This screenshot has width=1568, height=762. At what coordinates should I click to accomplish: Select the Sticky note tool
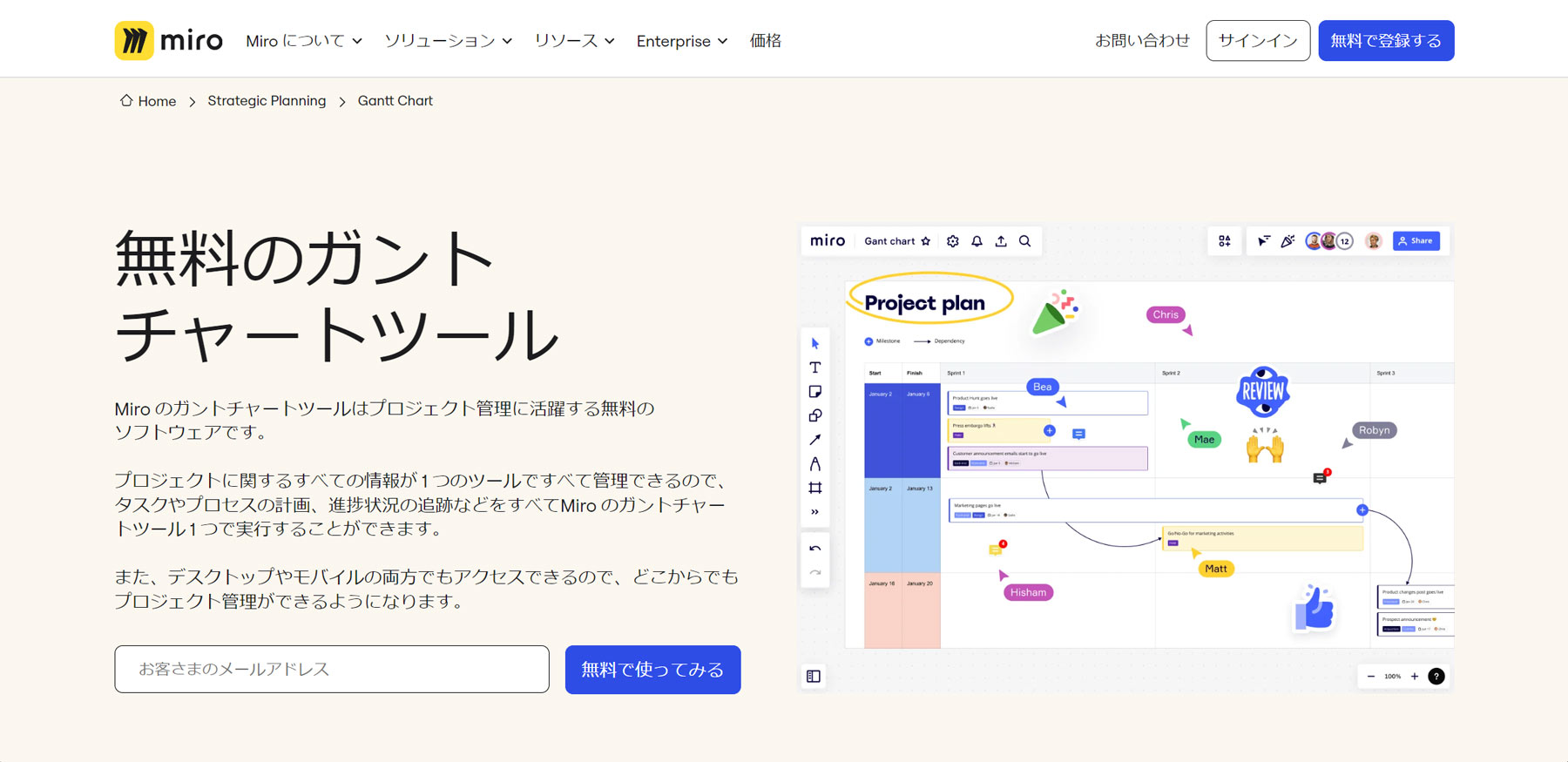pyautogui.click(x=815, y=392)
